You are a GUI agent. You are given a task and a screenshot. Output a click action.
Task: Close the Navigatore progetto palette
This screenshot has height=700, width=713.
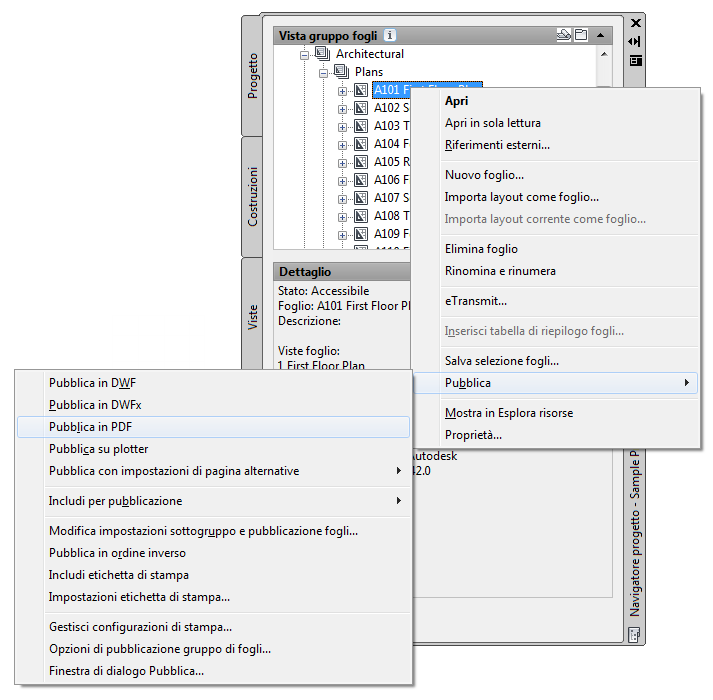[636, 23]
